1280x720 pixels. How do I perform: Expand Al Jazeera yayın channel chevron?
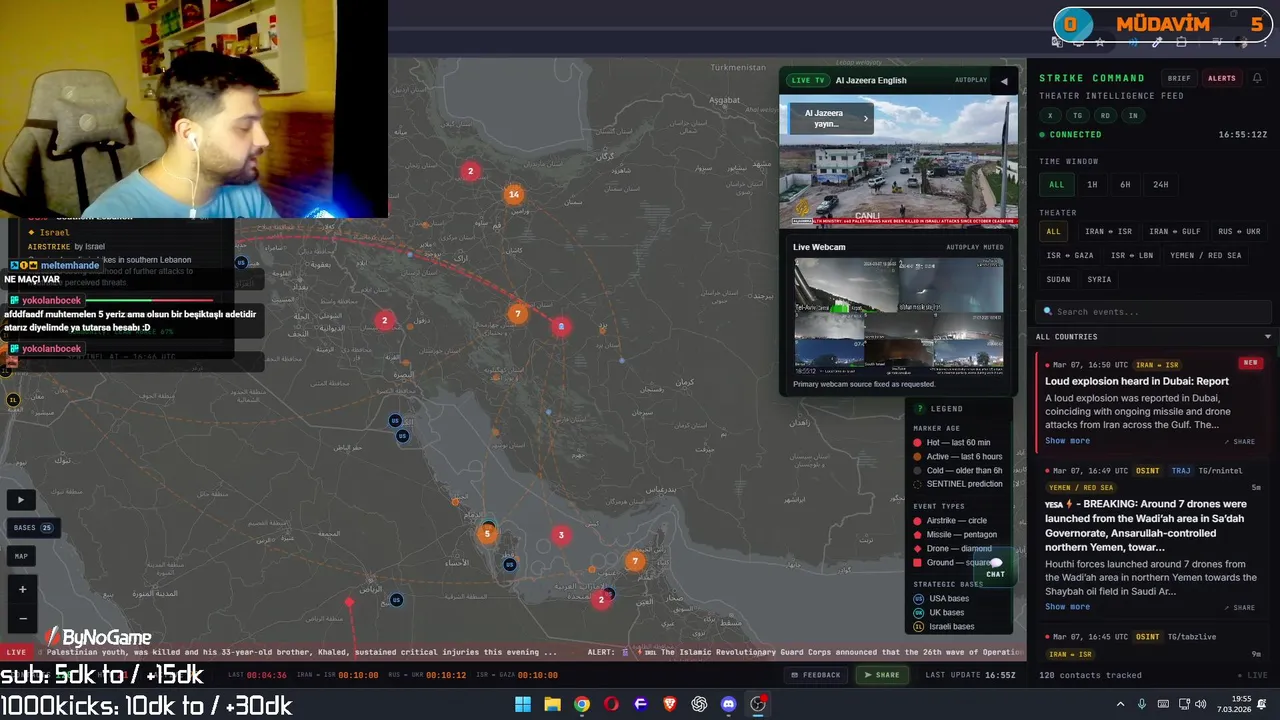click(x=866, y=118)
